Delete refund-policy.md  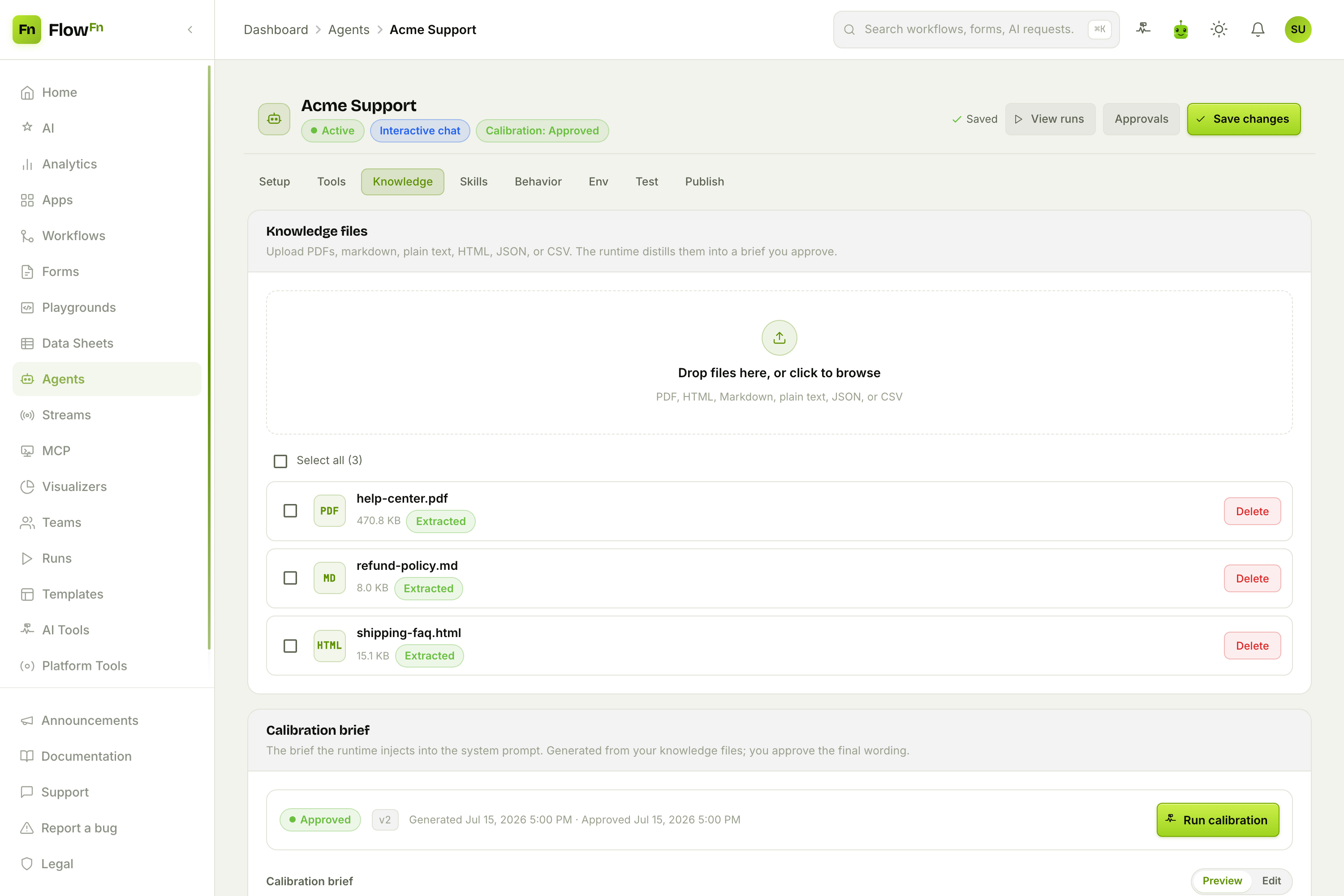(x=1252, y=578)
